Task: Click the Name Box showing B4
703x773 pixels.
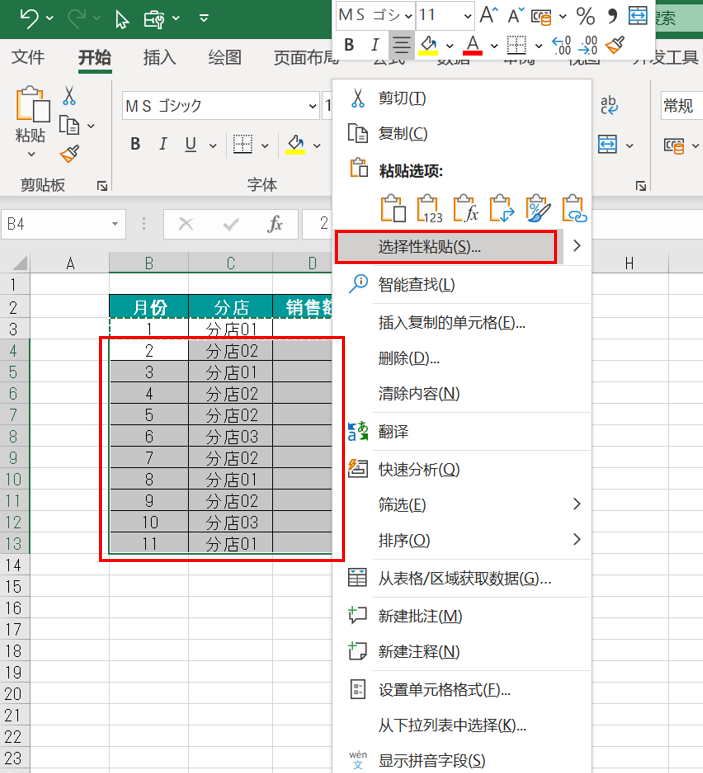Action: (x=63, y=224)
